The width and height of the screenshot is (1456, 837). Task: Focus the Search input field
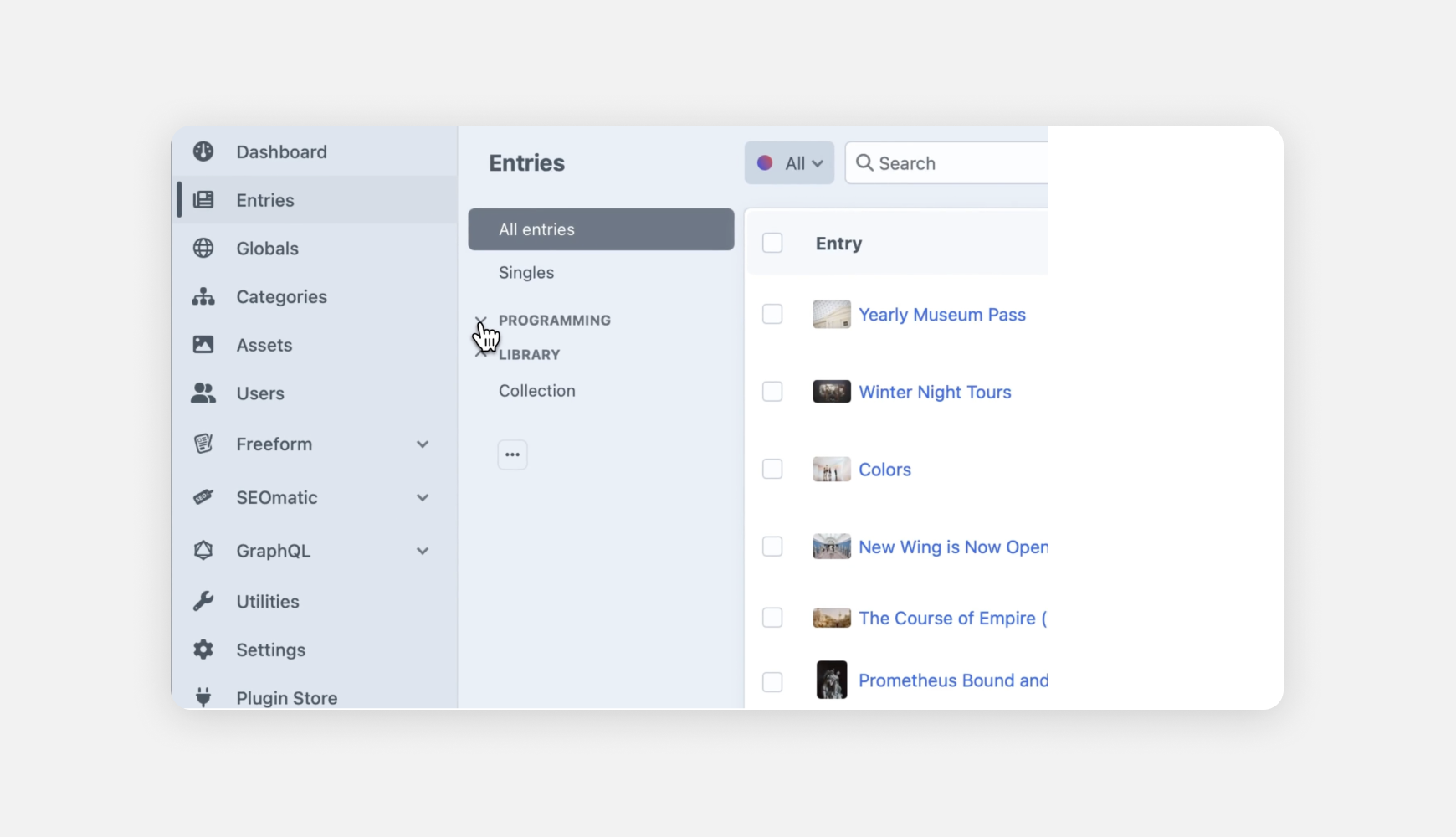click(947, 163)
